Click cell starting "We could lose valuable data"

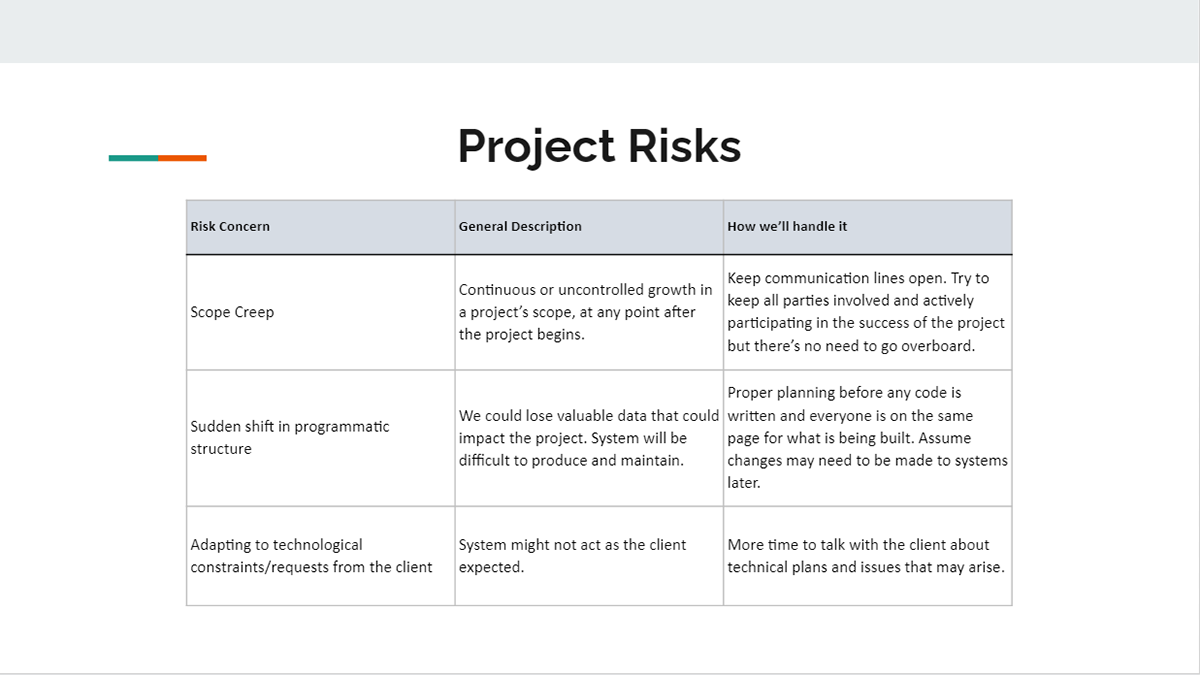pyautogui.click(x=588, y=438)
